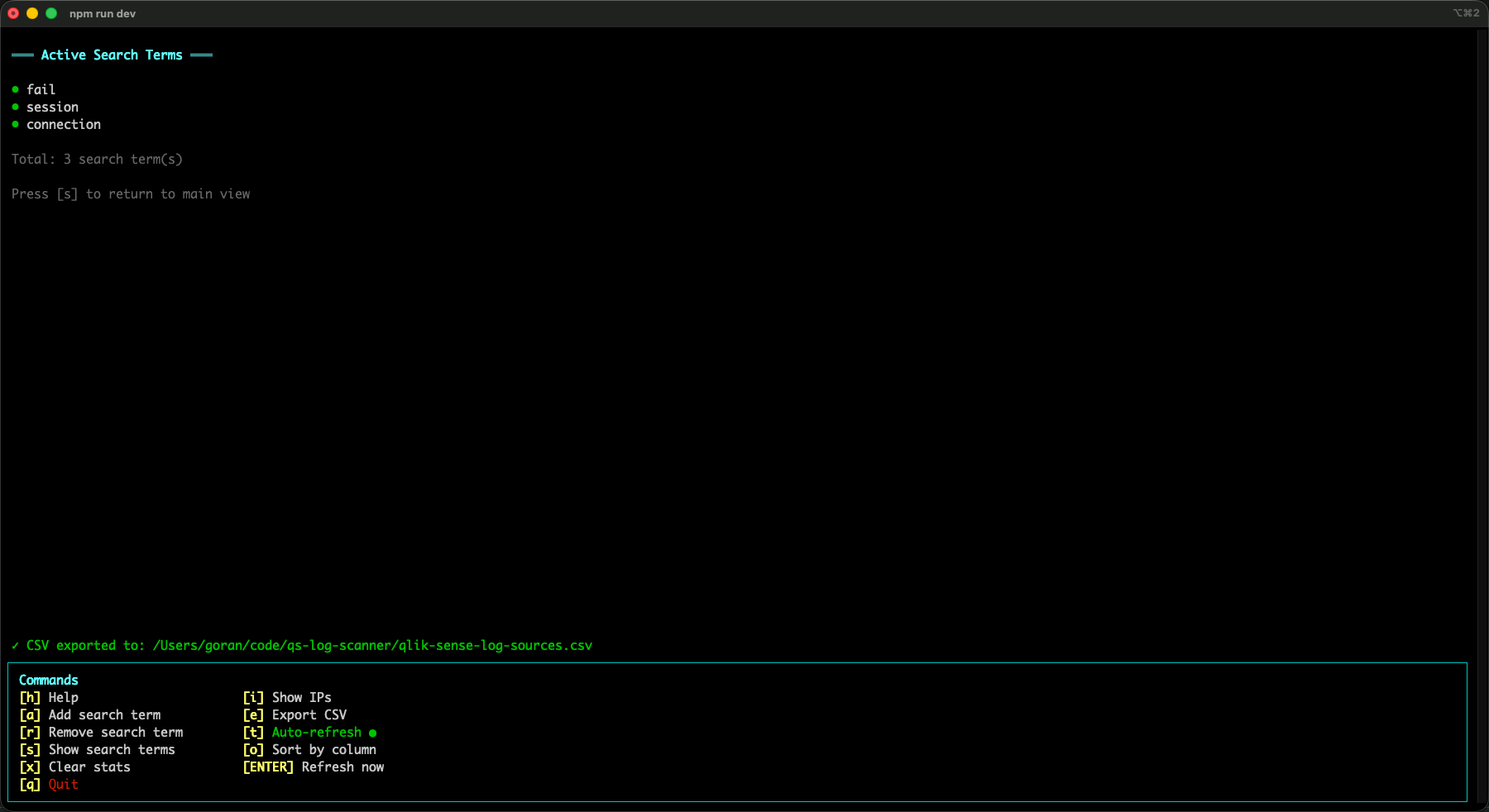
Task: Click the [e] Export CSV command
Action: 294,714
